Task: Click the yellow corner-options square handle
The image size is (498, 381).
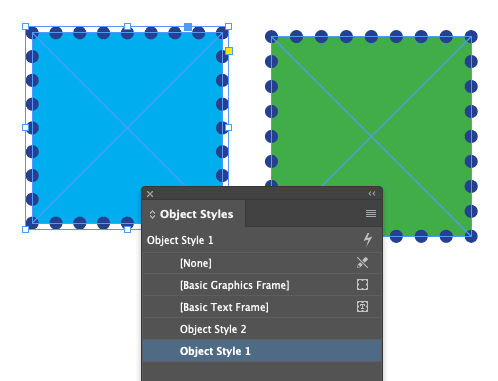Action: point(229,51)
